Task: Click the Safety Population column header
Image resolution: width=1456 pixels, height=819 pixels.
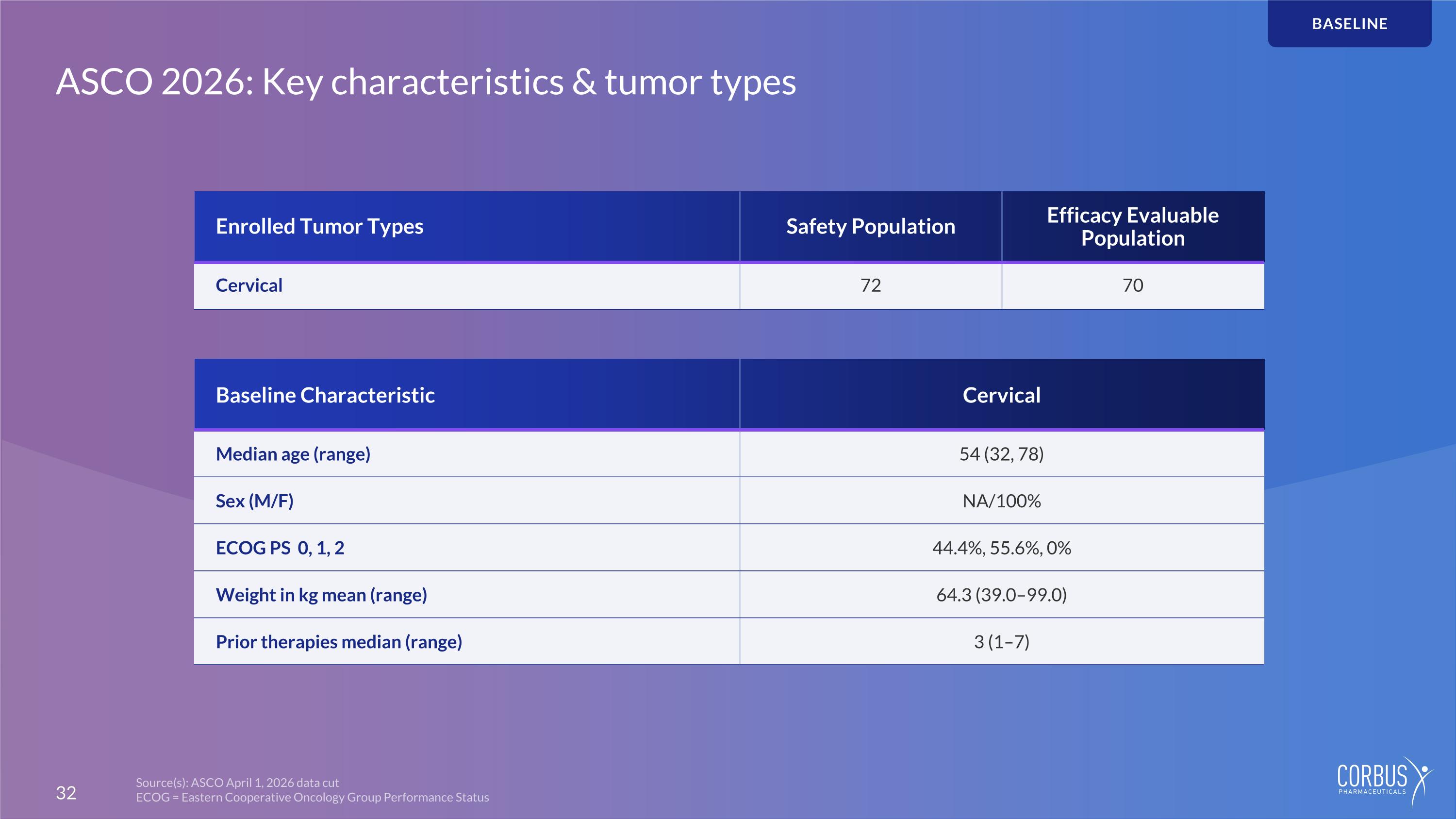Action: (870, 226)
